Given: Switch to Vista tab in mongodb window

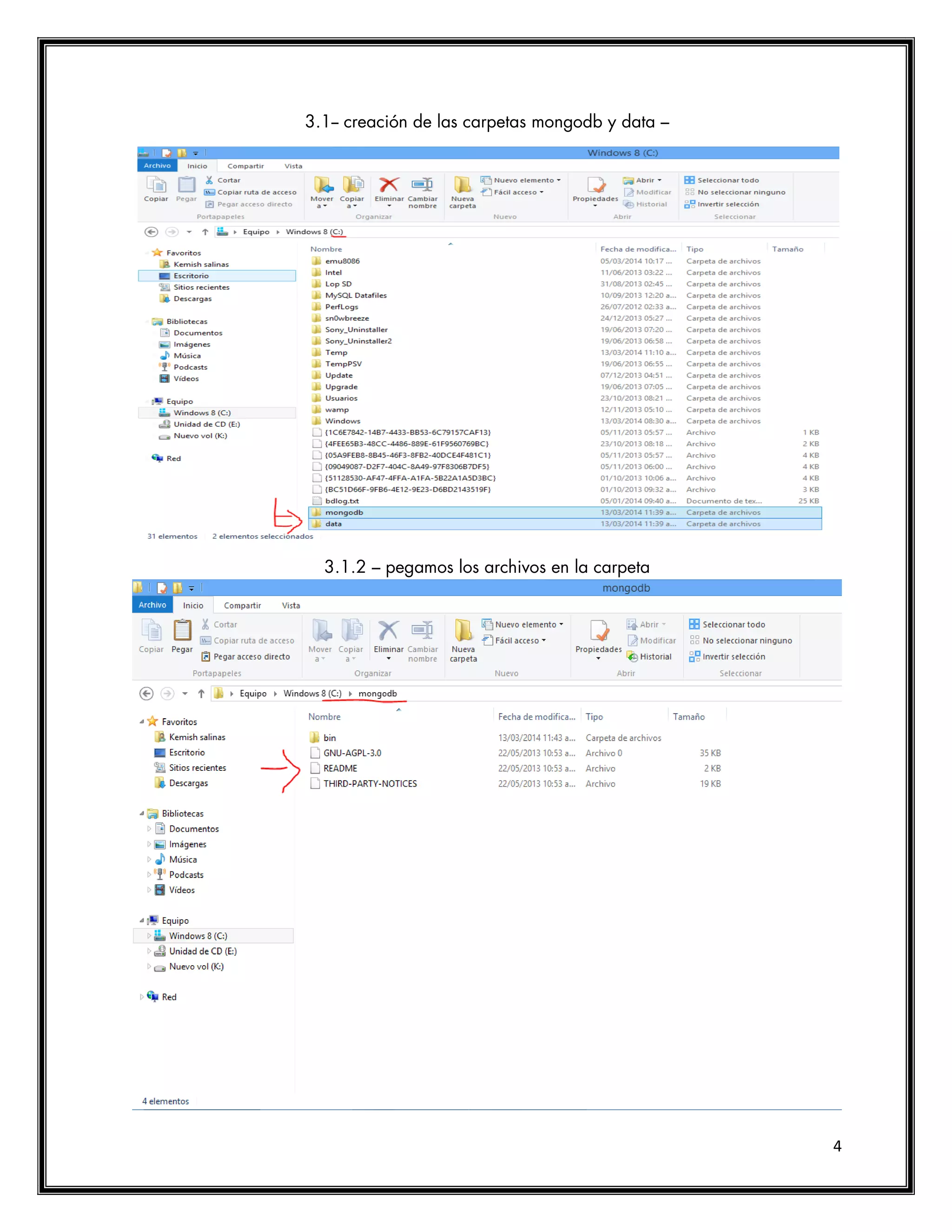Looking at the screenshot, I should click(x=291, y=605).
